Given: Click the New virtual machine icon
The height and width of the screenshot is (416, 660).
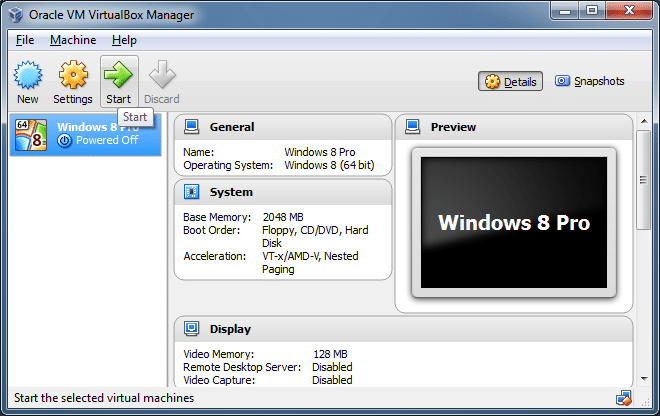Looking at the screenshot, I should click(x=28, y=75).
